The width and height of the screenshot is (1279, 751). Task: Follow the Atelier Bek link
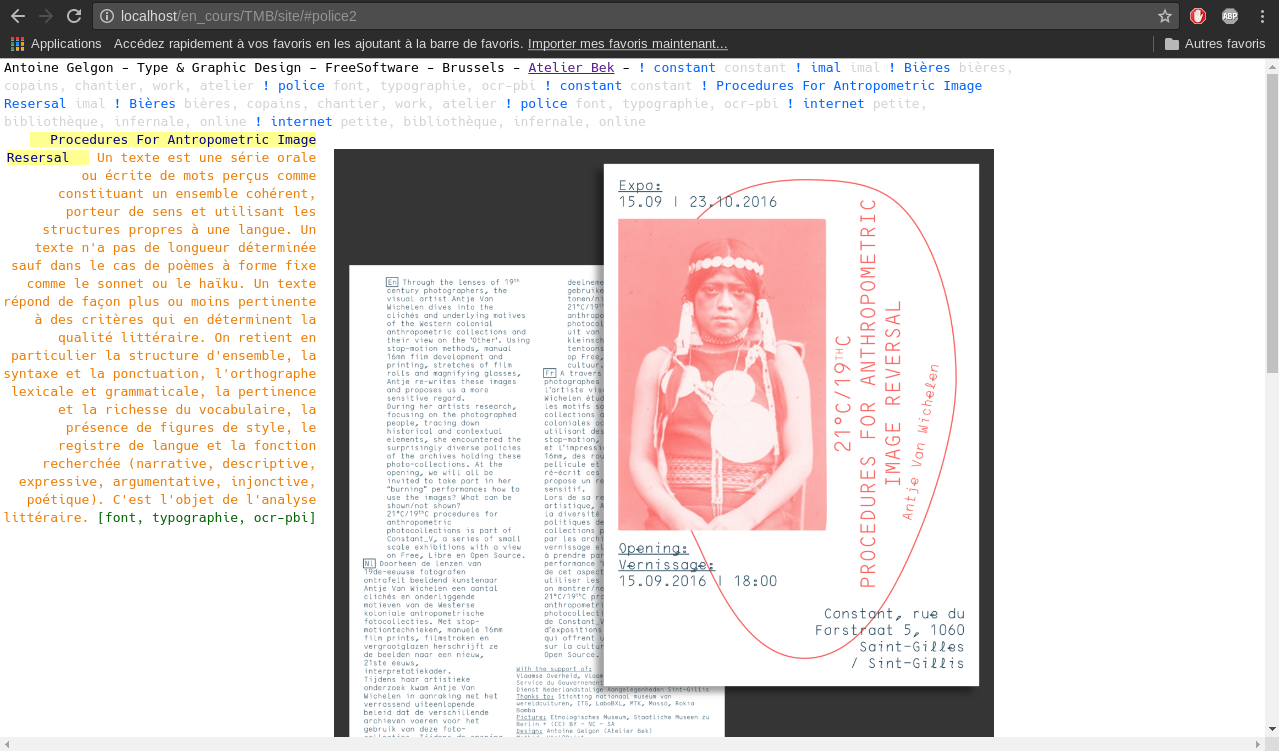[571, 68]
